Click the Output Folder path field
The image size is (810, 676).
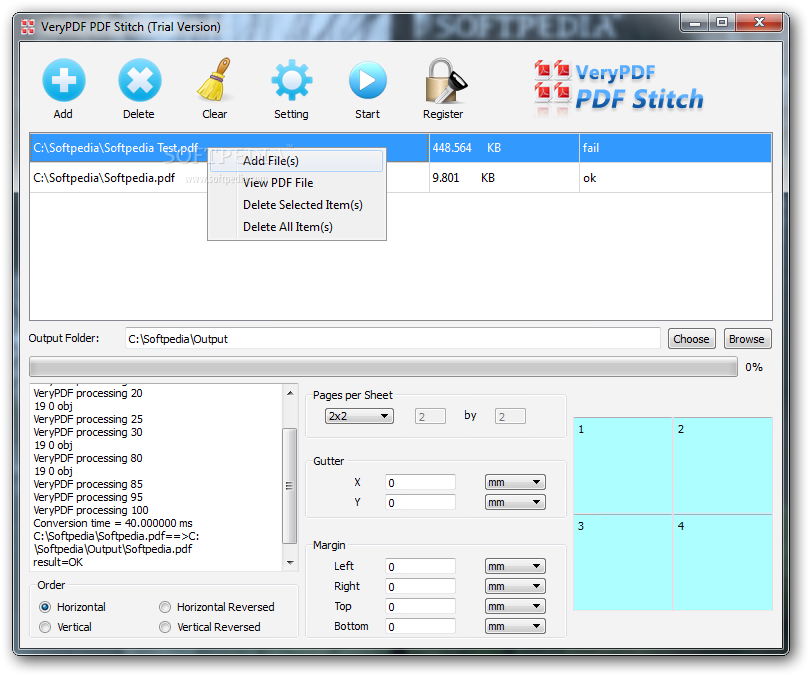[x=393, y=339]
